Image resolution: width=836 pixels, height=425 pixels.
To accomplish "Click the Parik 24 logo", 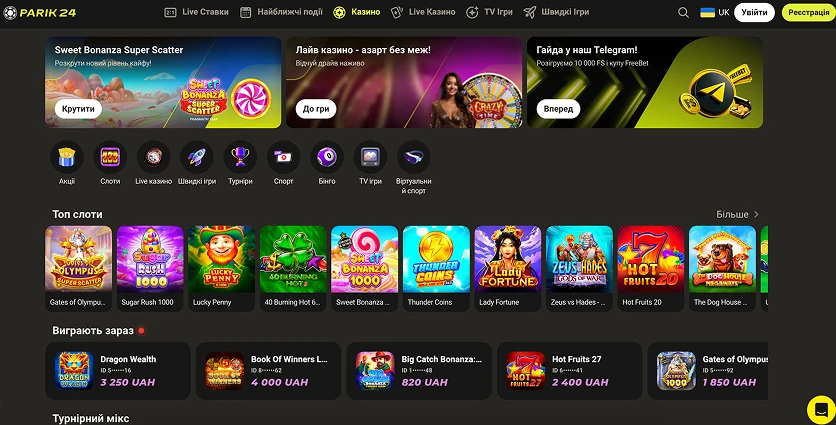I will point(40,13).
